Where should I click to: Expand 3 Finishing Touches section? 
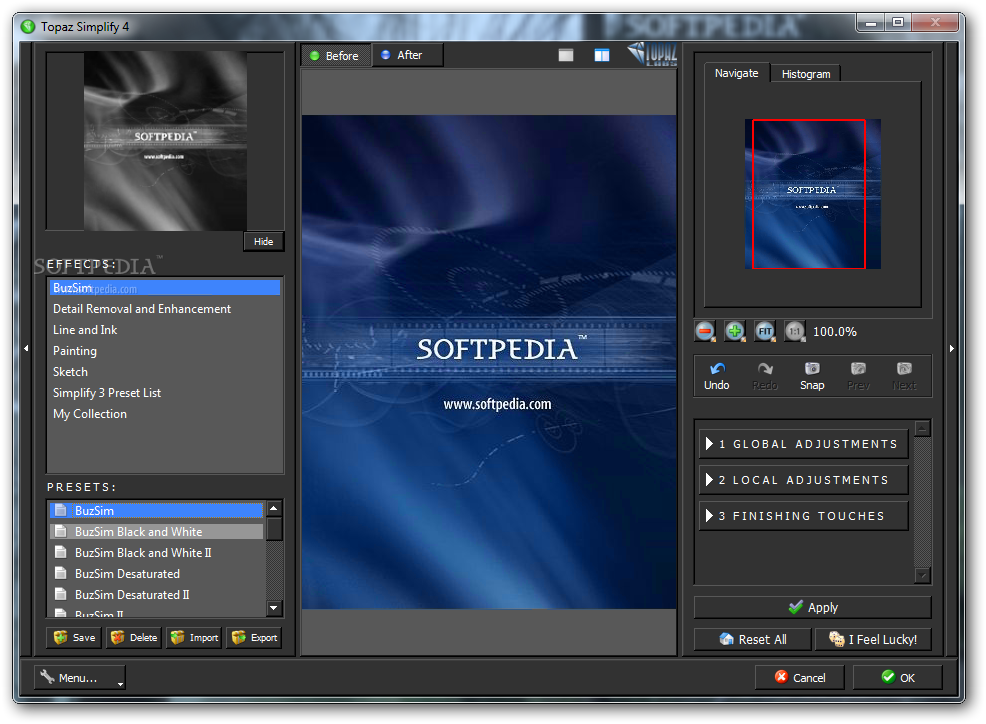coord(804,516)
